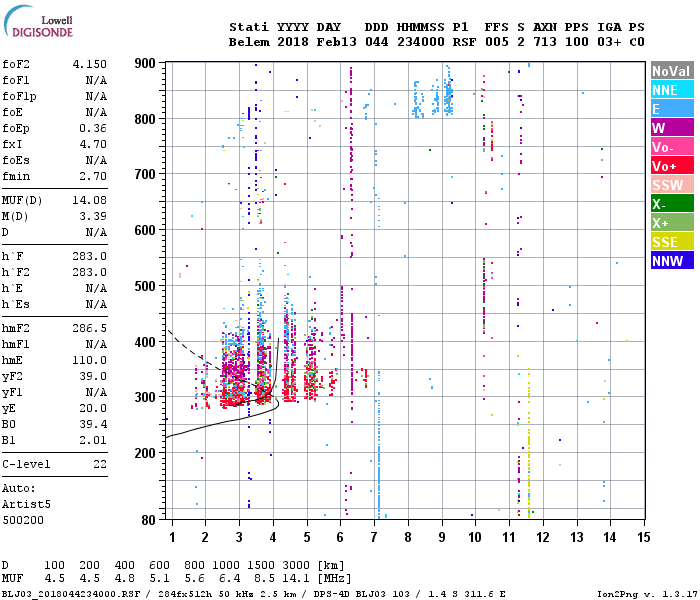Click the 900 km y-axis label

click(x=145, y=63)
